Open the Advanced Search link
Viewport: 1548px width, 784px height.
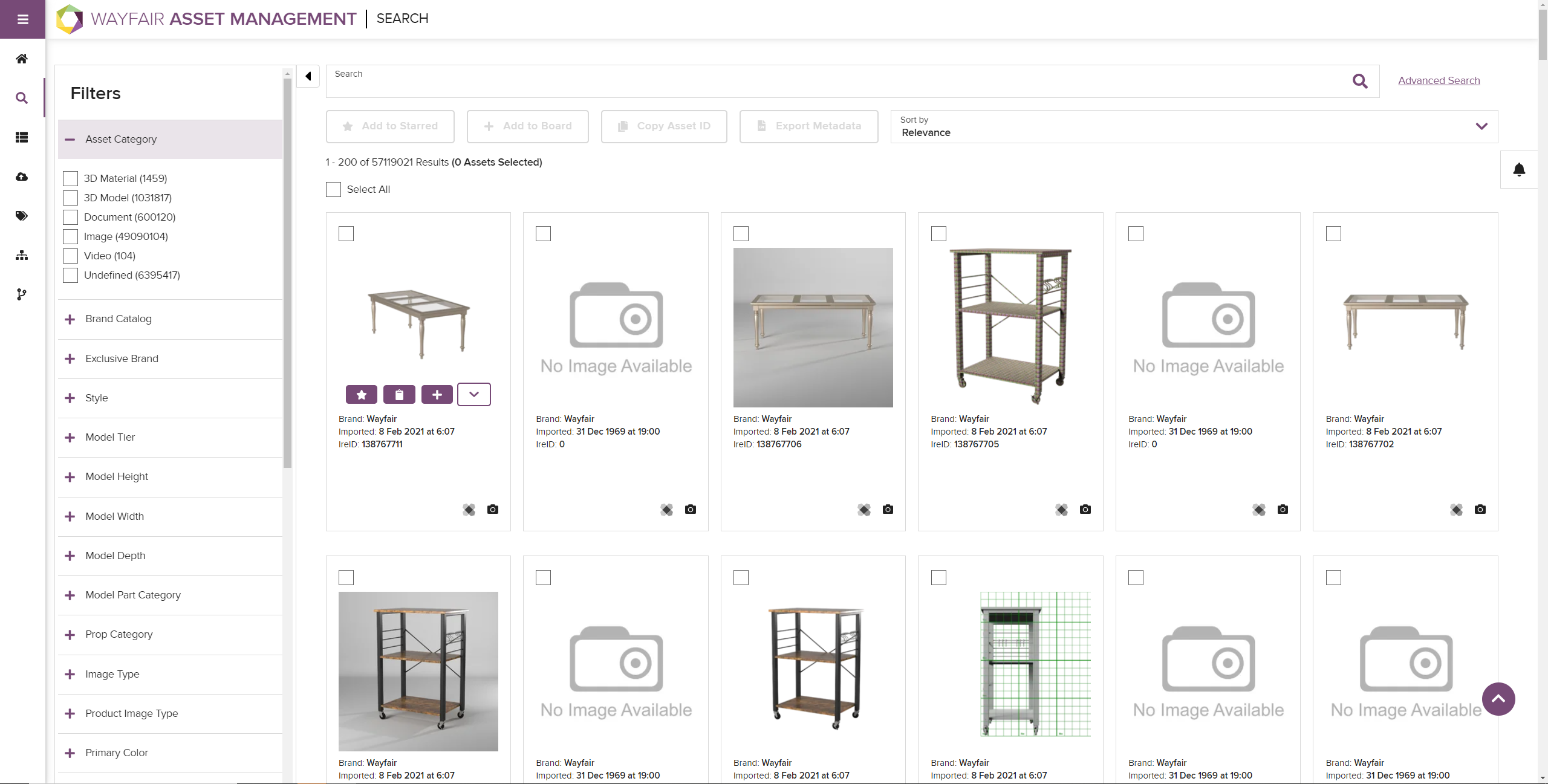point(1439,80)
